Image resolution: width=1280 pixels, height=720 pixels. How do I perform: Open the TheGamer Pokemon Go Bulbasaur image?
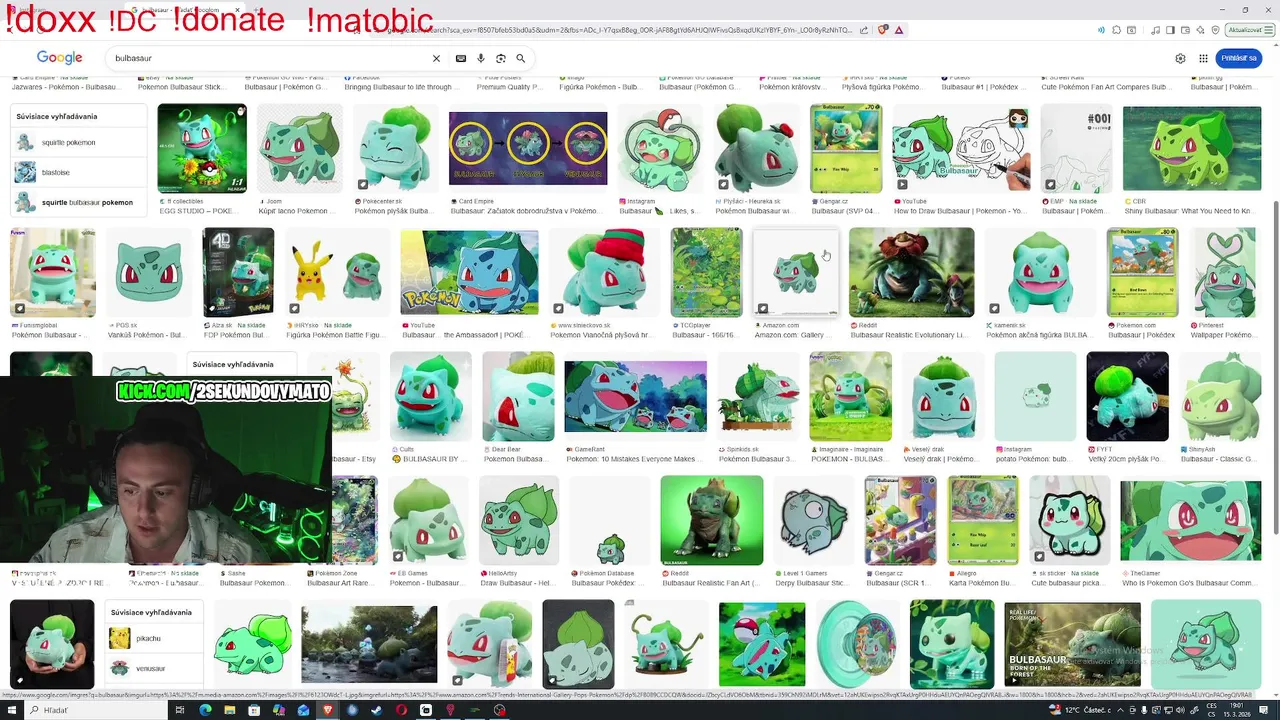[x=1191, y=520]
